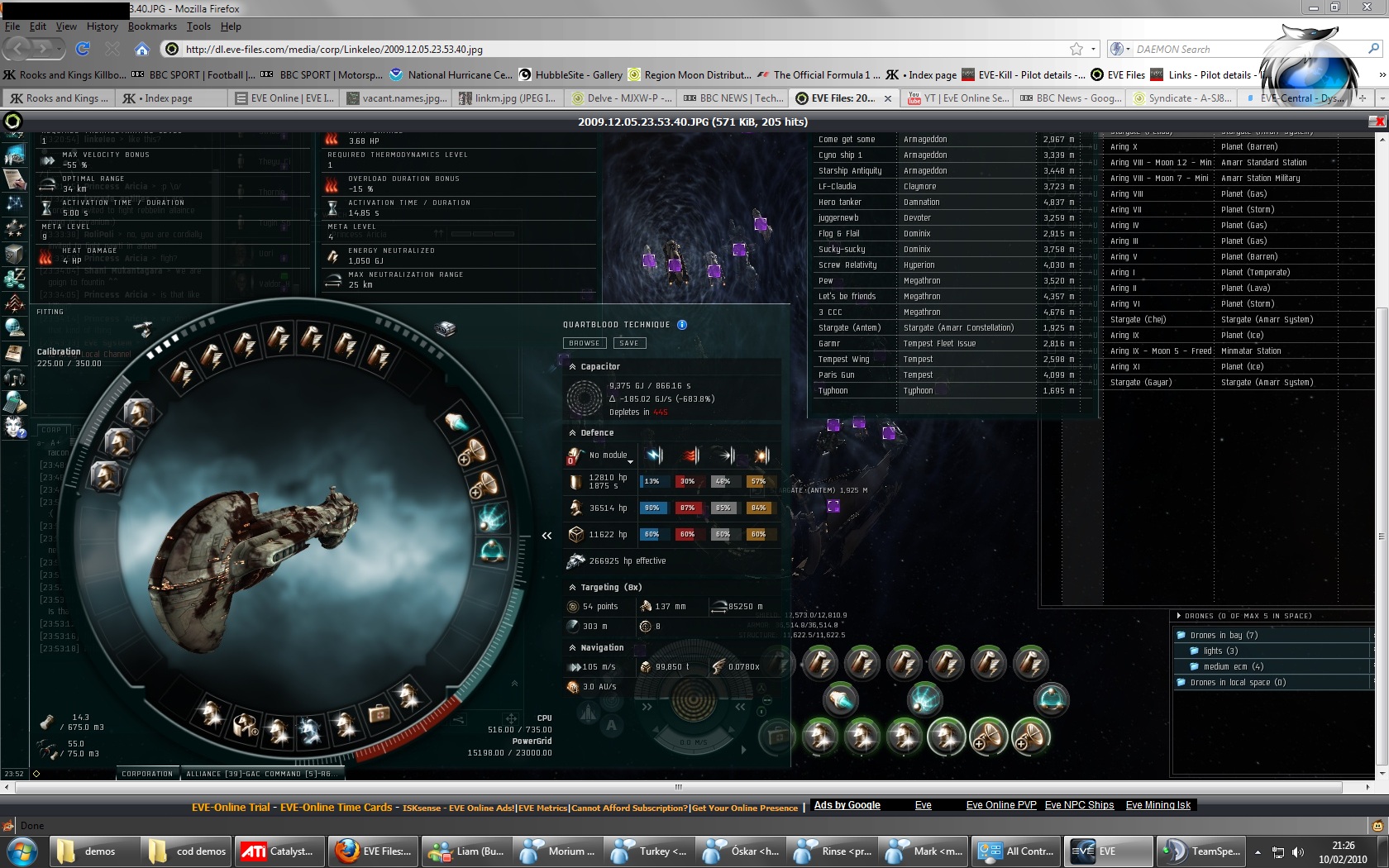Open TeamSpeak from the taskbar

pyautogui.click(x=1200, y=851)
